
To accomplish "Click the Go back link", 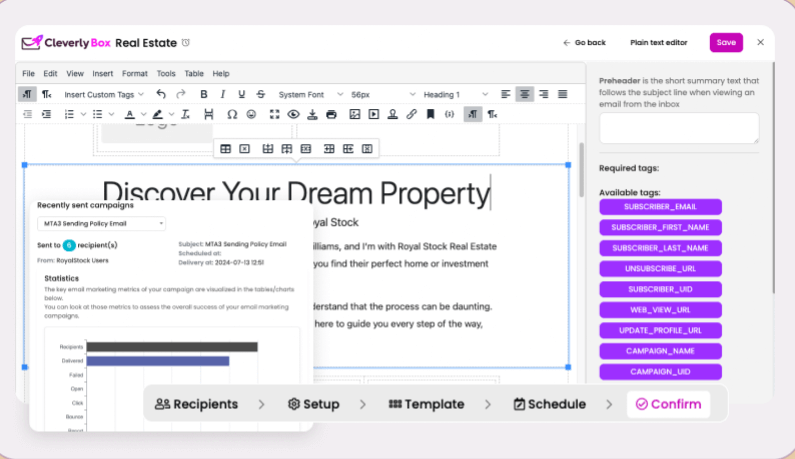I will pyautogui.click(x=584, y=43).
